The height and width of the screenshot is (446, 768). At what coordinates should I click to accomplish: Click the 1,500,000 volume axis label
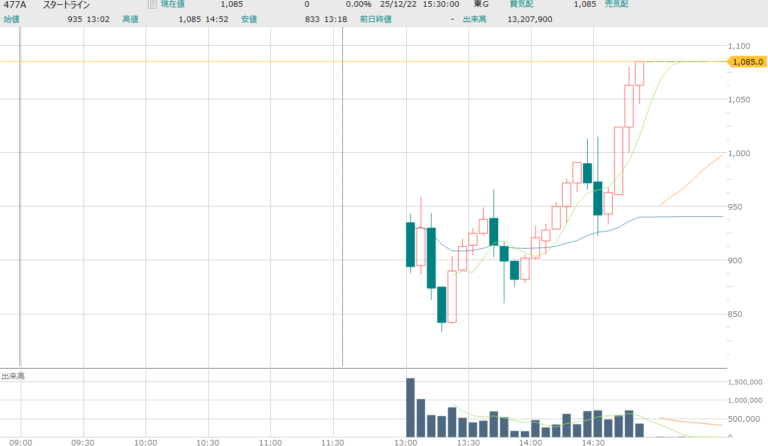coord(745,383)
